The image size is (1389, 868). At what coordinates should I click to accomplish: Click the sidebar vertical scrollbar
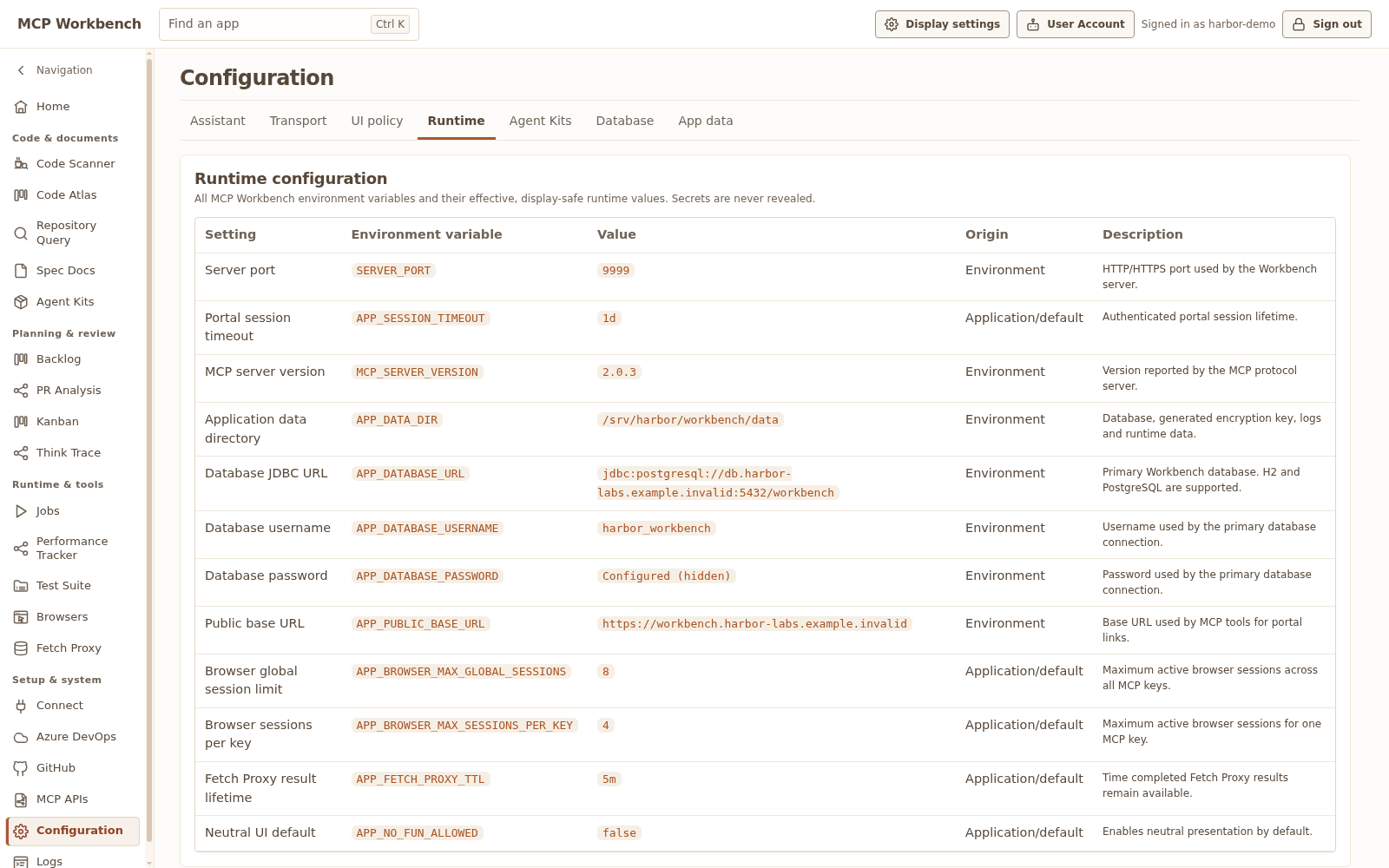tap(149, 451)
